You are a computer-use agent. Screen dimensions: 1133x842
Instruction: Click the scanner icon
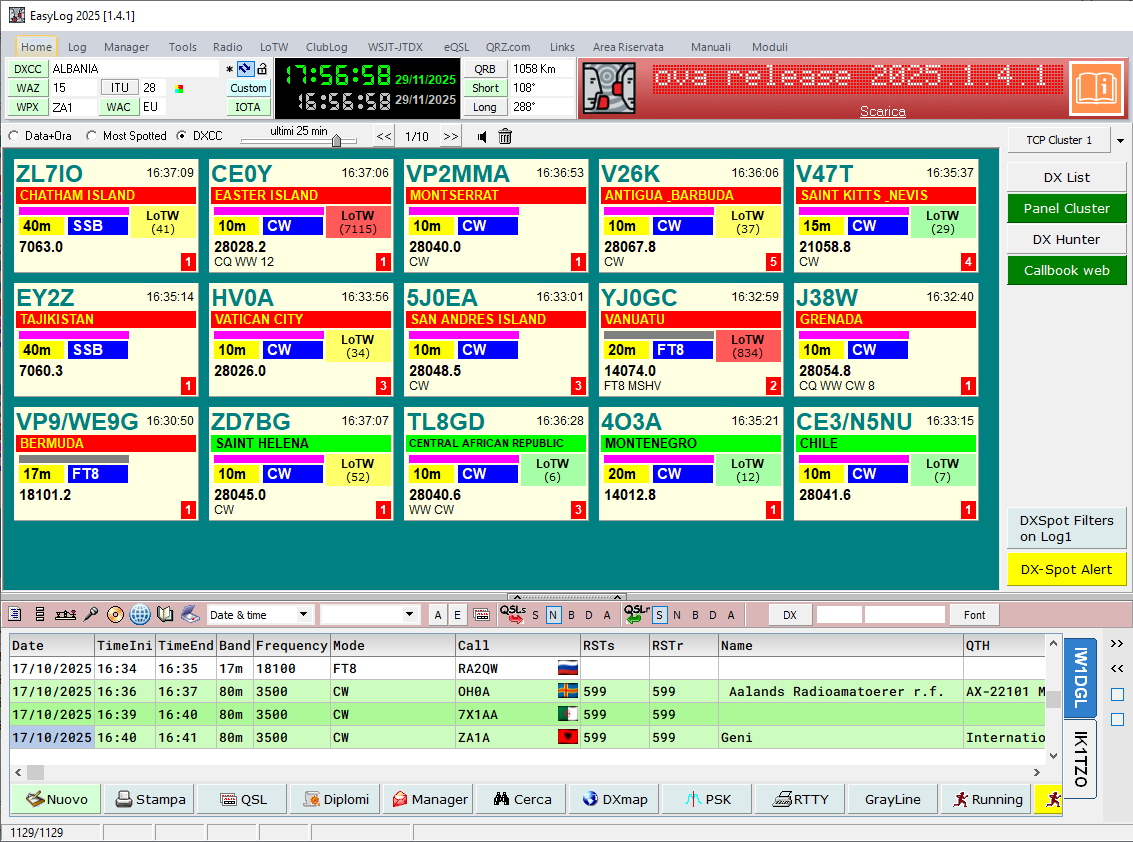pyautogui.click(x=190, y=614)
